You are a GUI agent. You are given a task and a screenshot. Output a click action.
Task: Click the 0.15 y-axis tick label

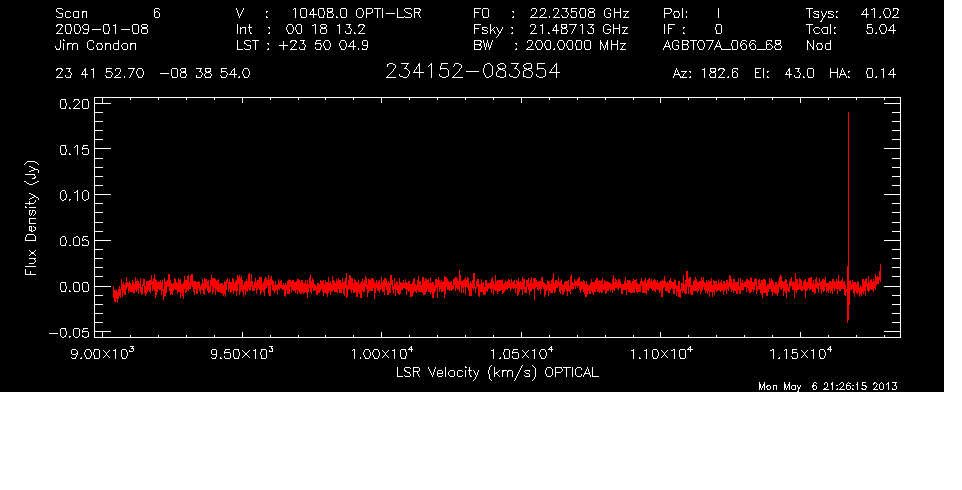(x=74, y=150)
